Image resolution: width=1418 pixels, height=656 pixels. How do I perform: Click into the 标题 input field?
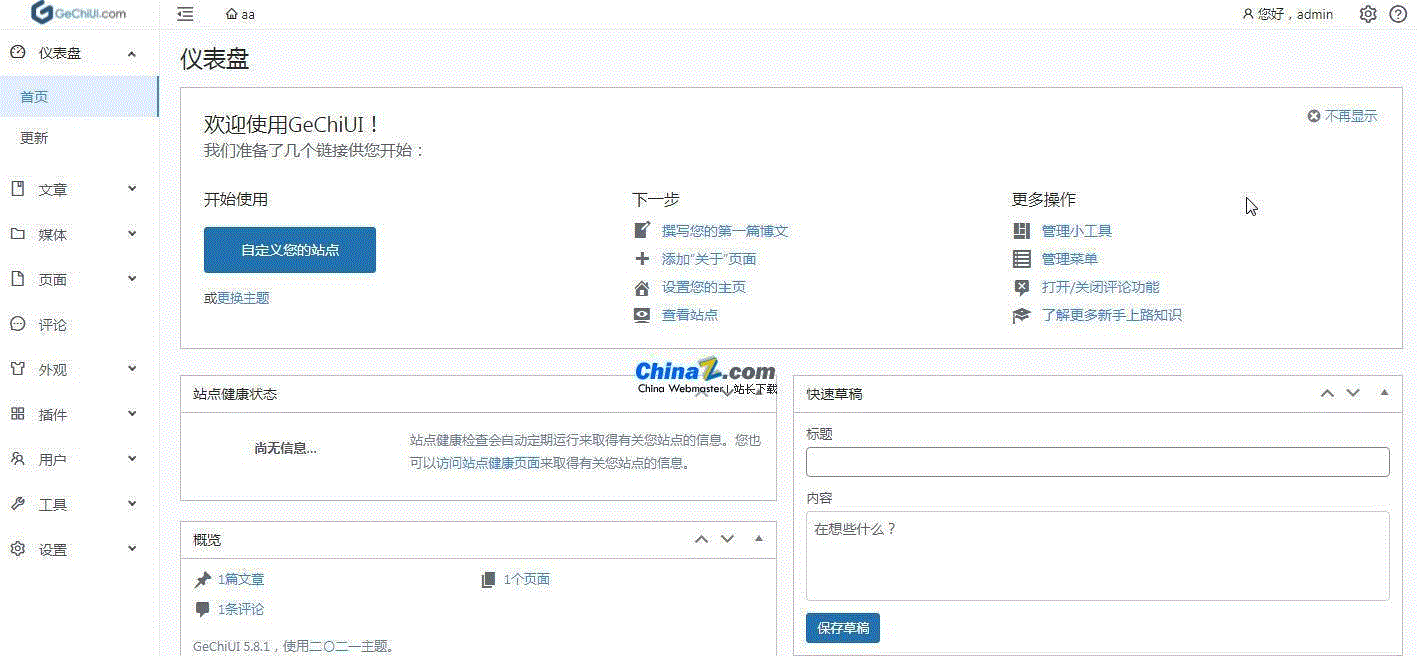click(x=1097, y=462)
